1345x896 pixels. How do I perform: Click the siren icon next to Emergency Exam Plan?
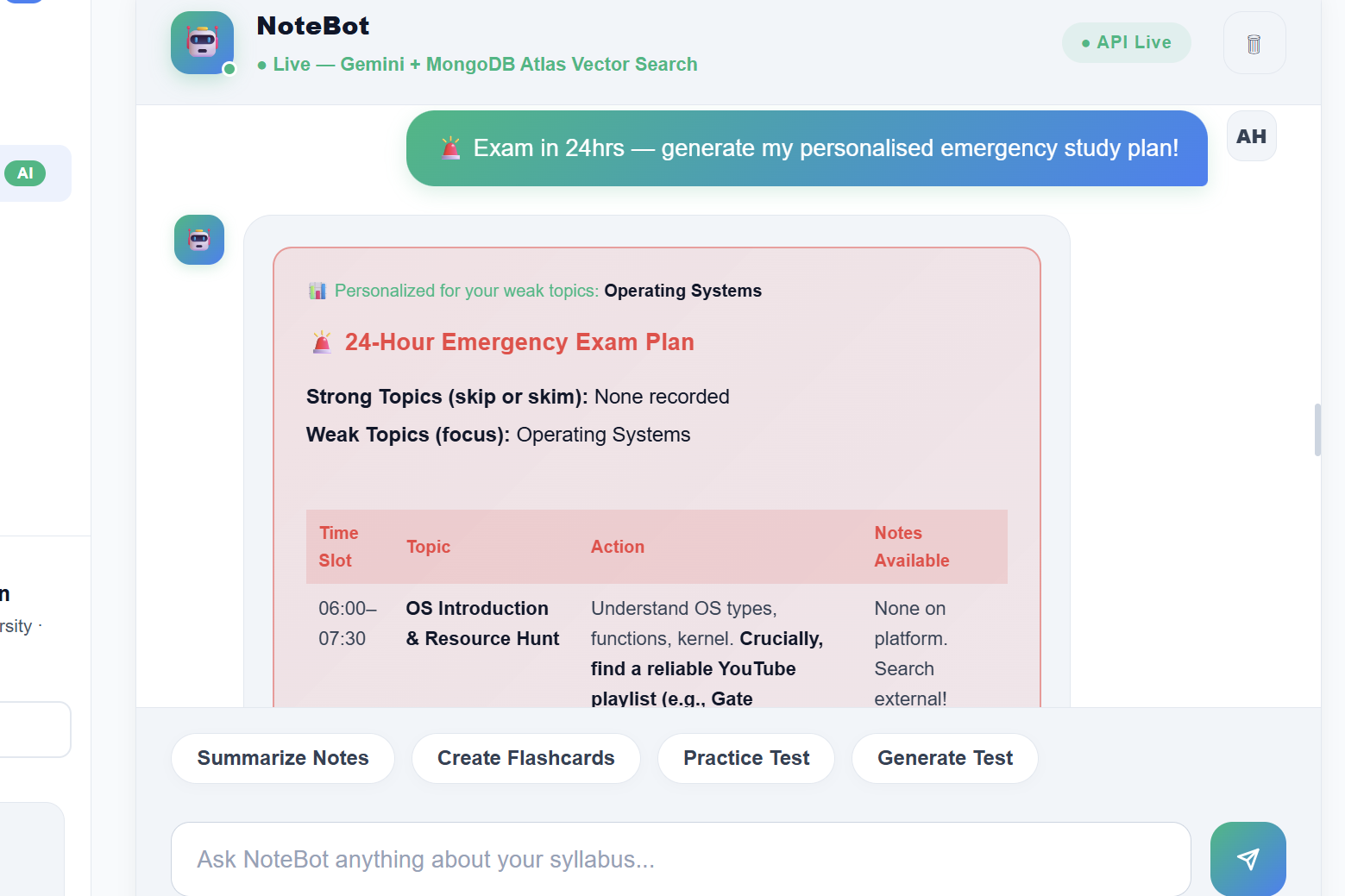click(x=322, y=342)
